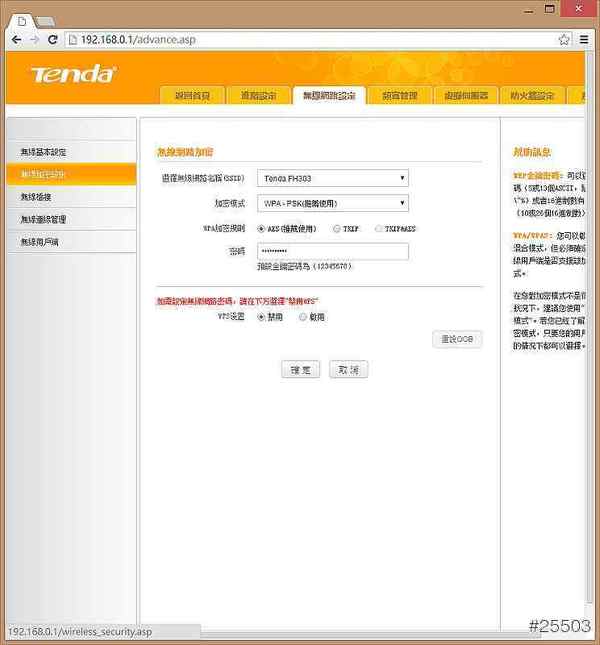Image resolution: width=600 pixels, height=645 pixels.
Task: Minimize the browser window
Action: (529, 10)
